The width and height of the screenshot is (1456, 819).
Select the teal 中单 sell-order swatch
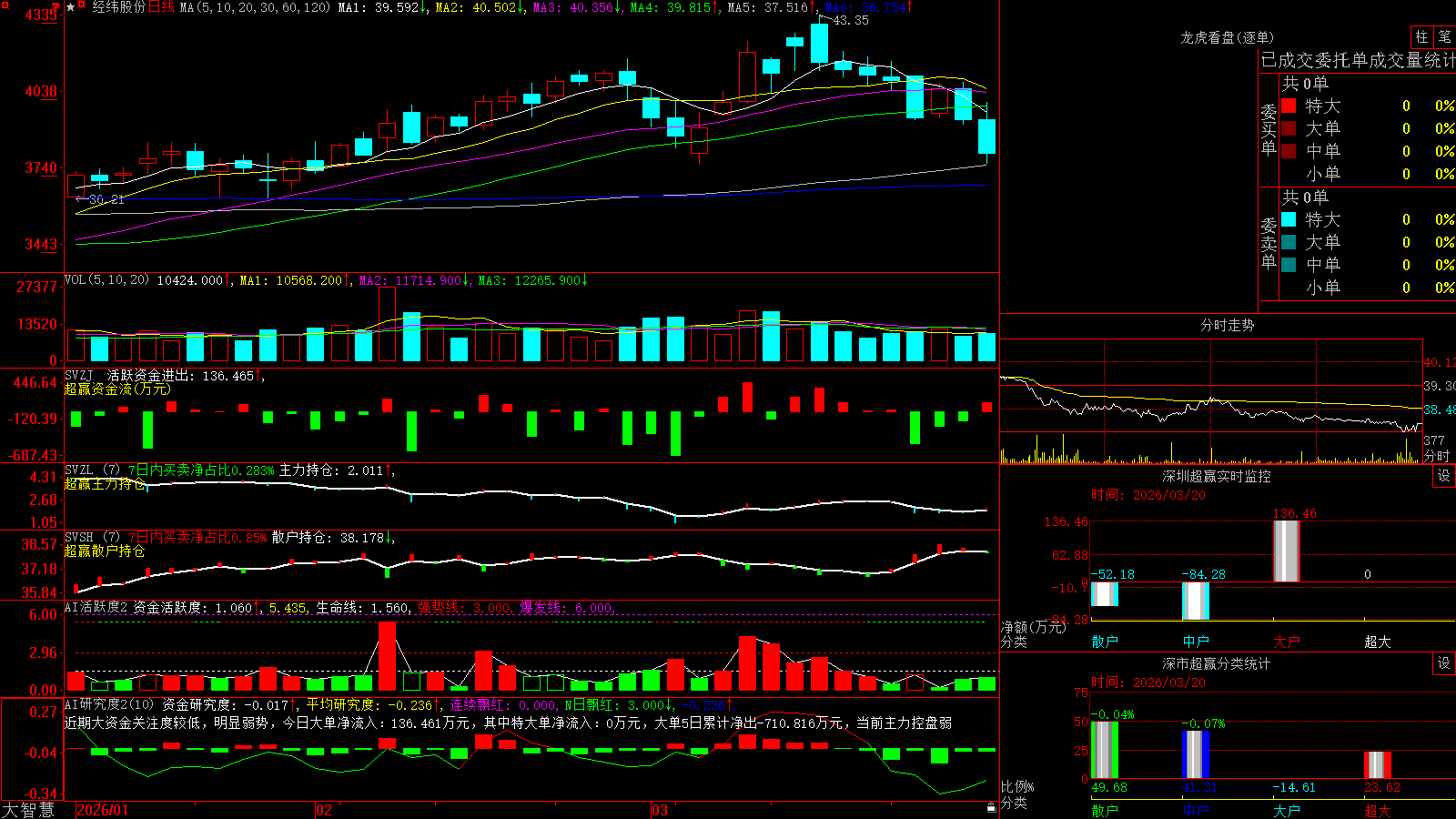coord(1289,265)
